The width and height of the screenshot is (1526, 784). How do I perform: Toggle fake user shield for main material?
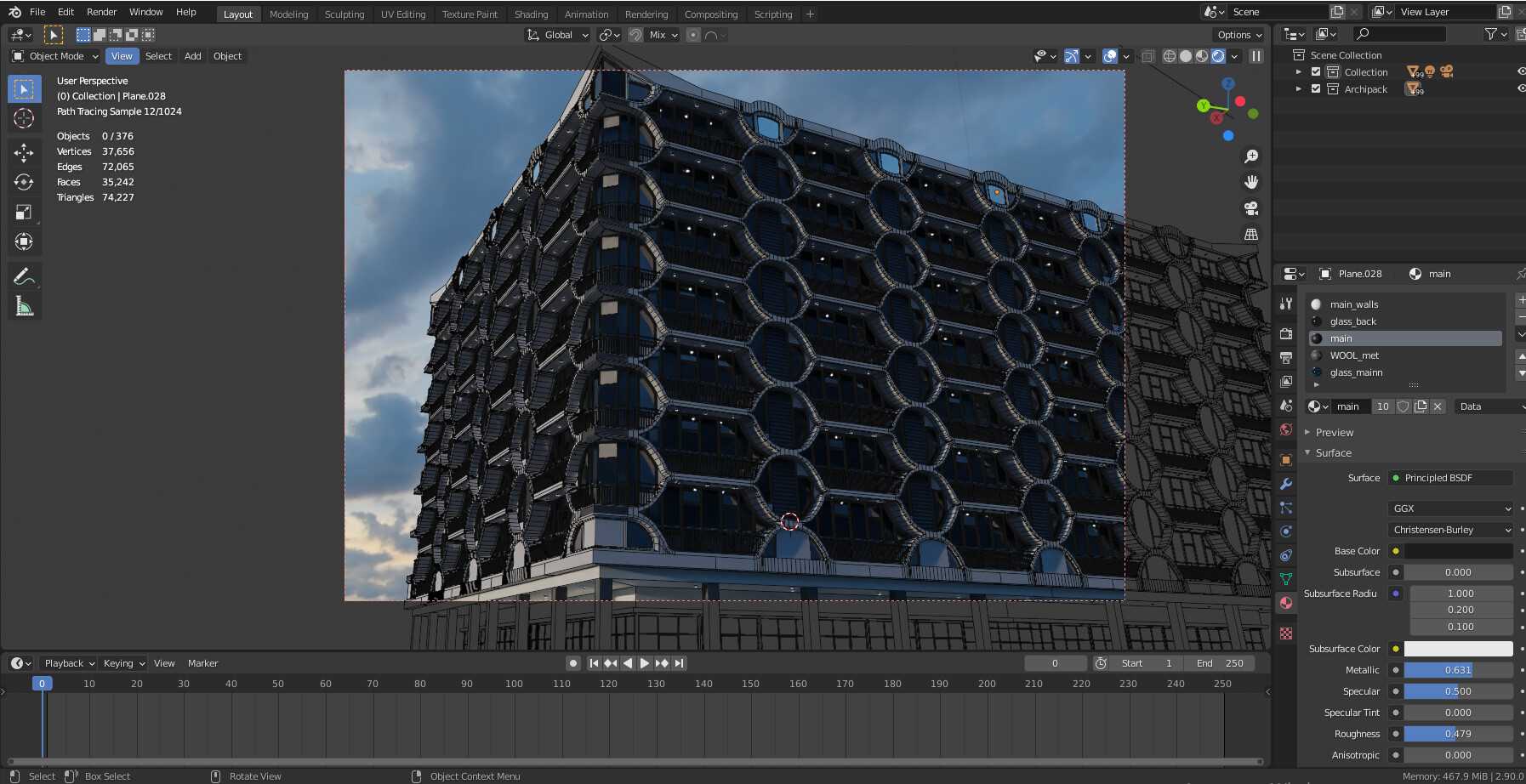tap(1404, 406)
